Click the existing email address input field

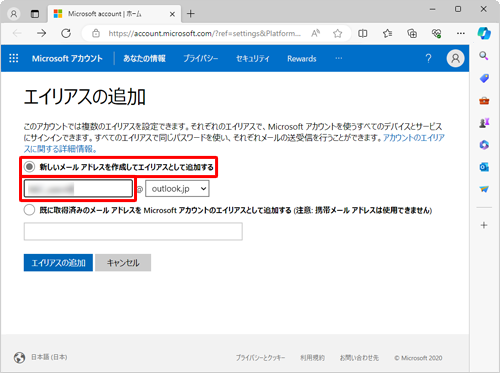(x=133, y=231)
